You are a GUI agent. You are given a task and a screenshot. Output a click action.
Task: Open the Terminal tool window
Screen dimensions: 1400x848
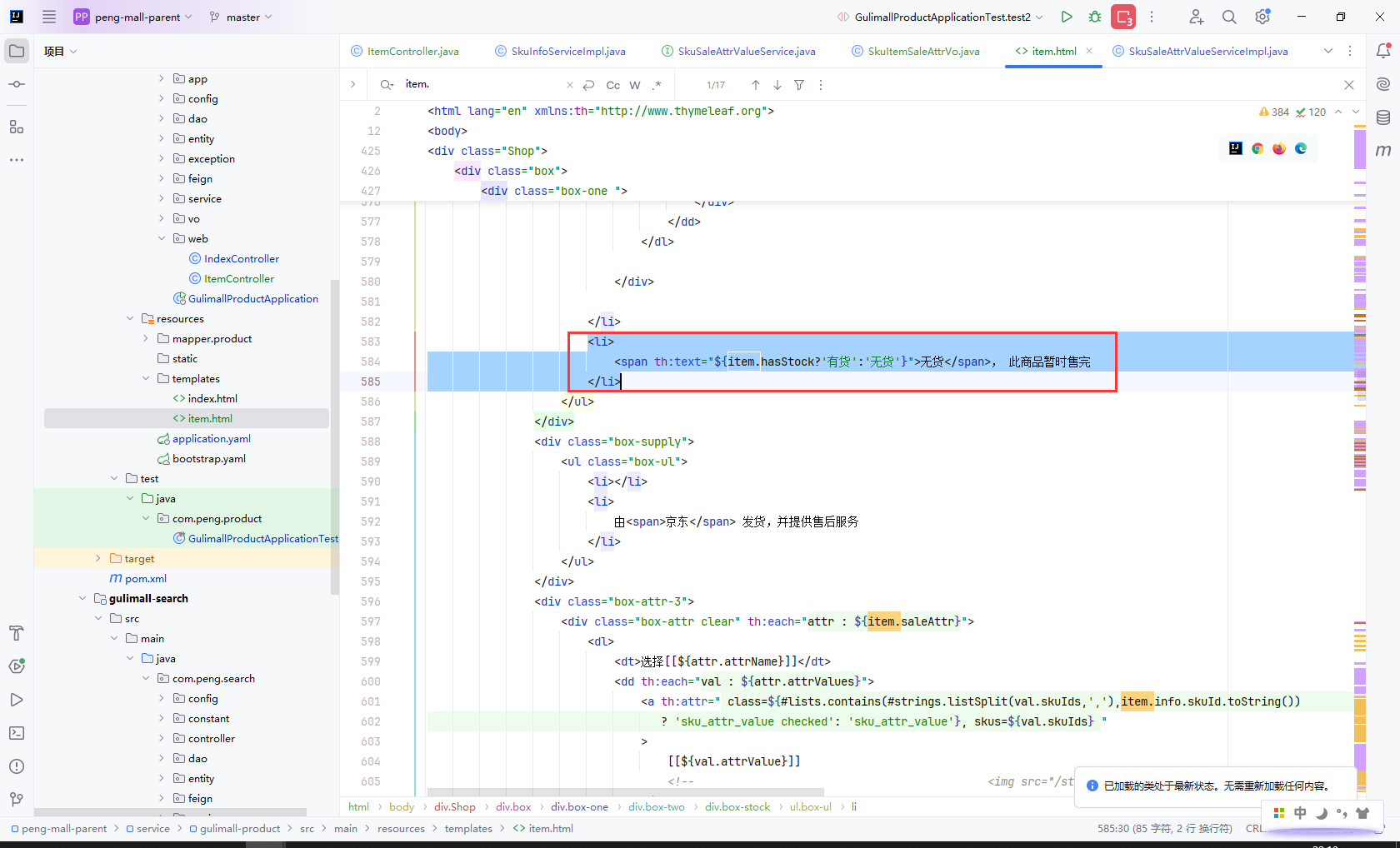(17, 733)
